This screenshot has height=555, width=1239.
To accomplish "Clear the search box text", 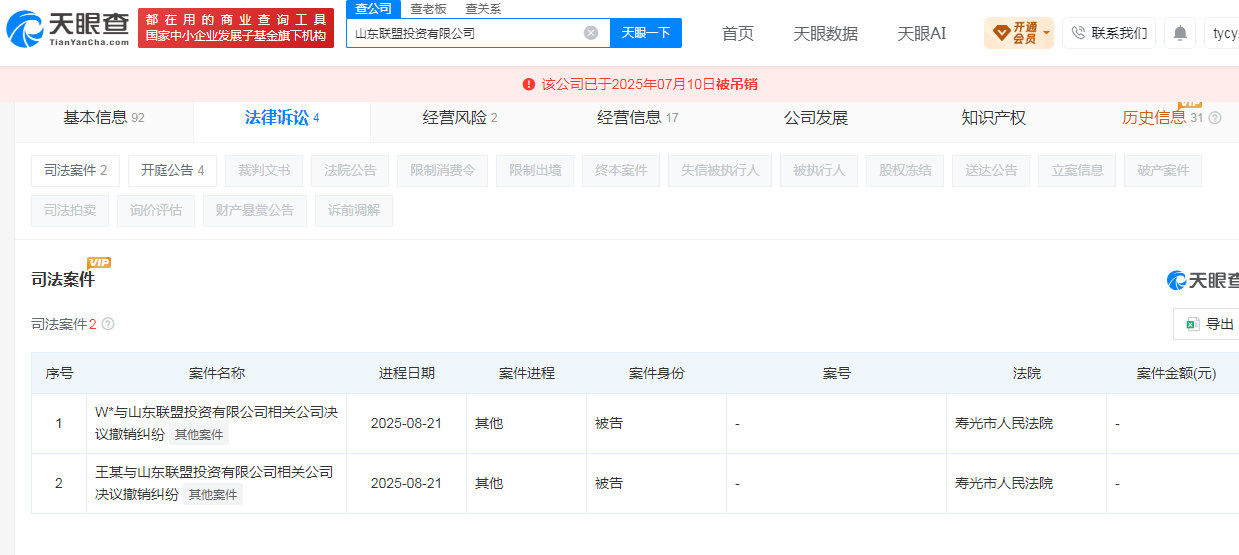I will (591, 33).
